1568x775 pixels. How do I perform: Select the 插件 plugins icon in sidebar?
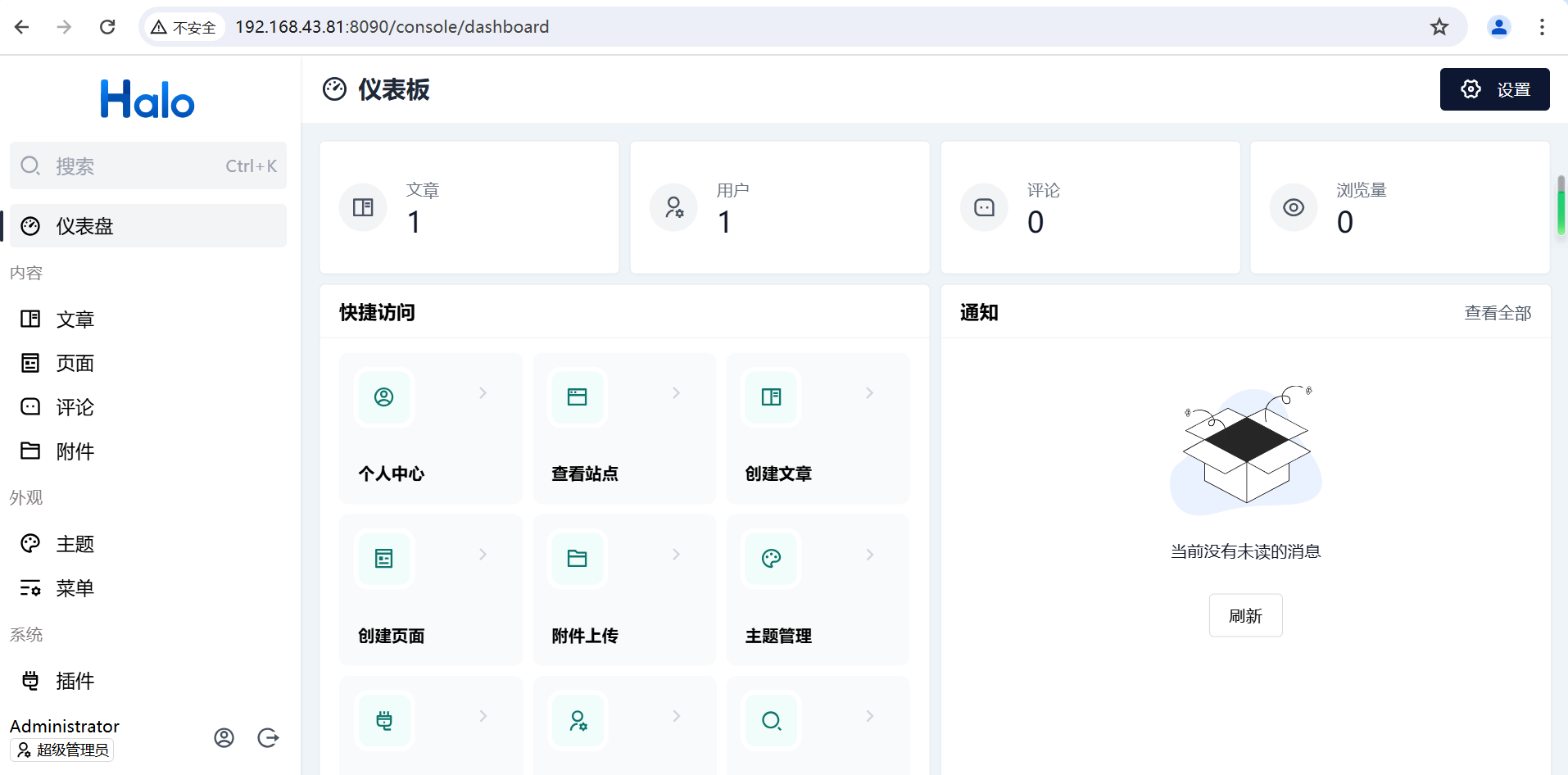30,680
